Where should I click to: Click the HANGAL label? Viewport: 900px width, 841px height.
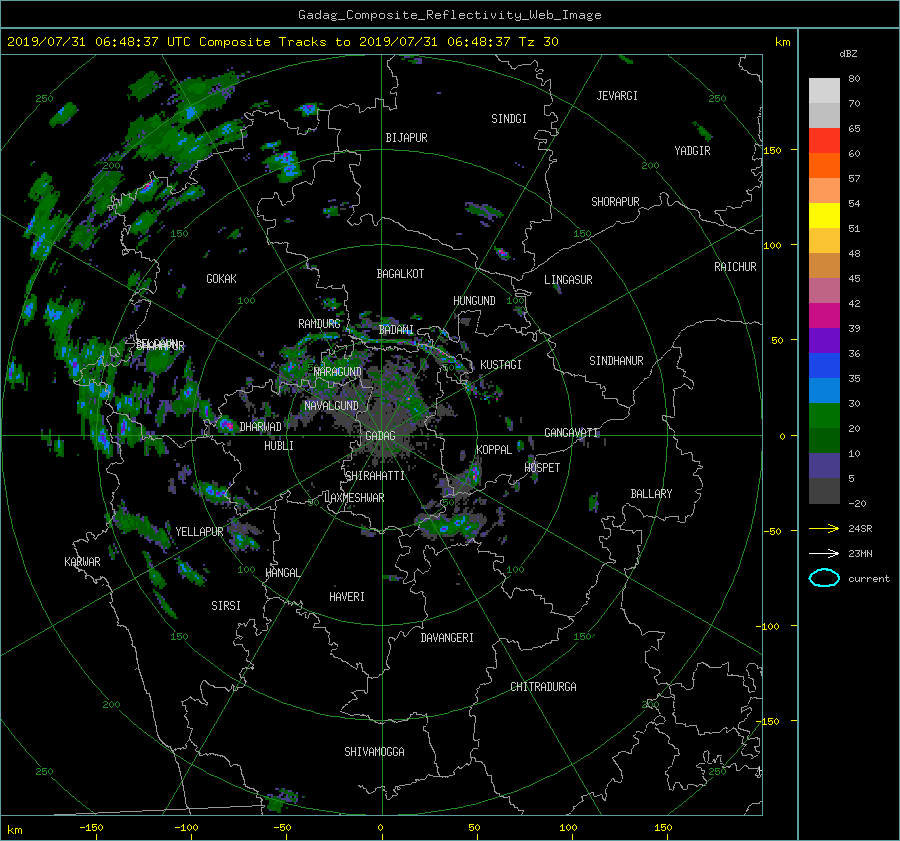pos(283,573)
